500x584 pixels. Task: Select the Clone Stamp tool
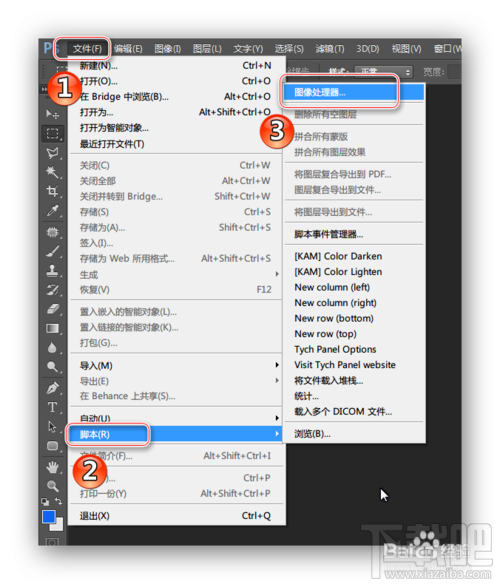pos(52,271)
